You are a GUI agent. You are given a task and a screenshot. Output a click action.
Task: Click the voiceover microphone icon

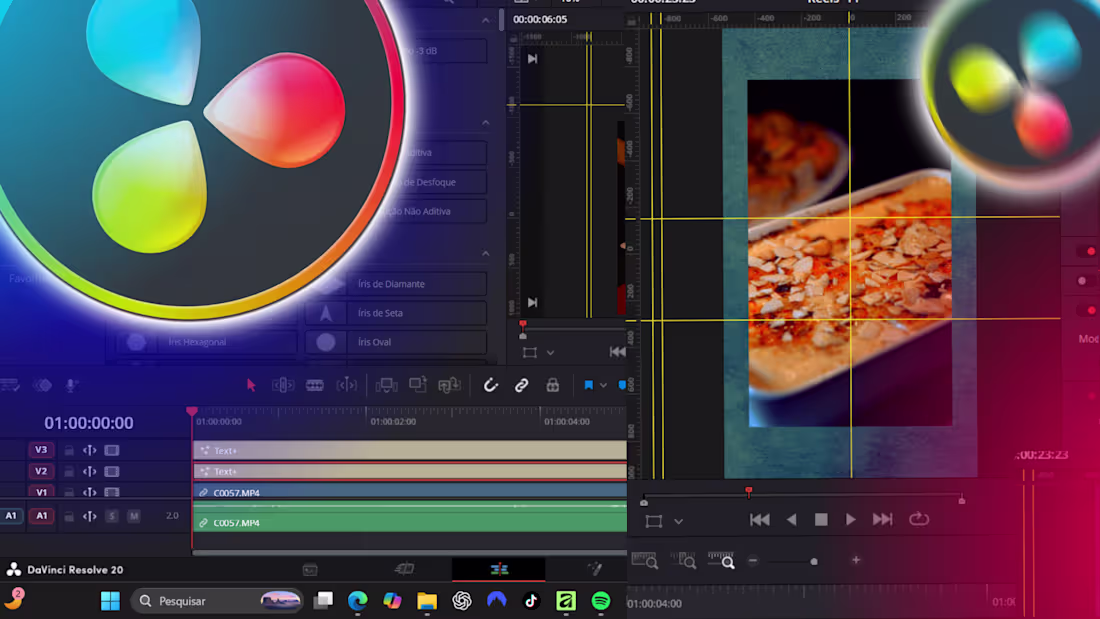pos(71,385)
